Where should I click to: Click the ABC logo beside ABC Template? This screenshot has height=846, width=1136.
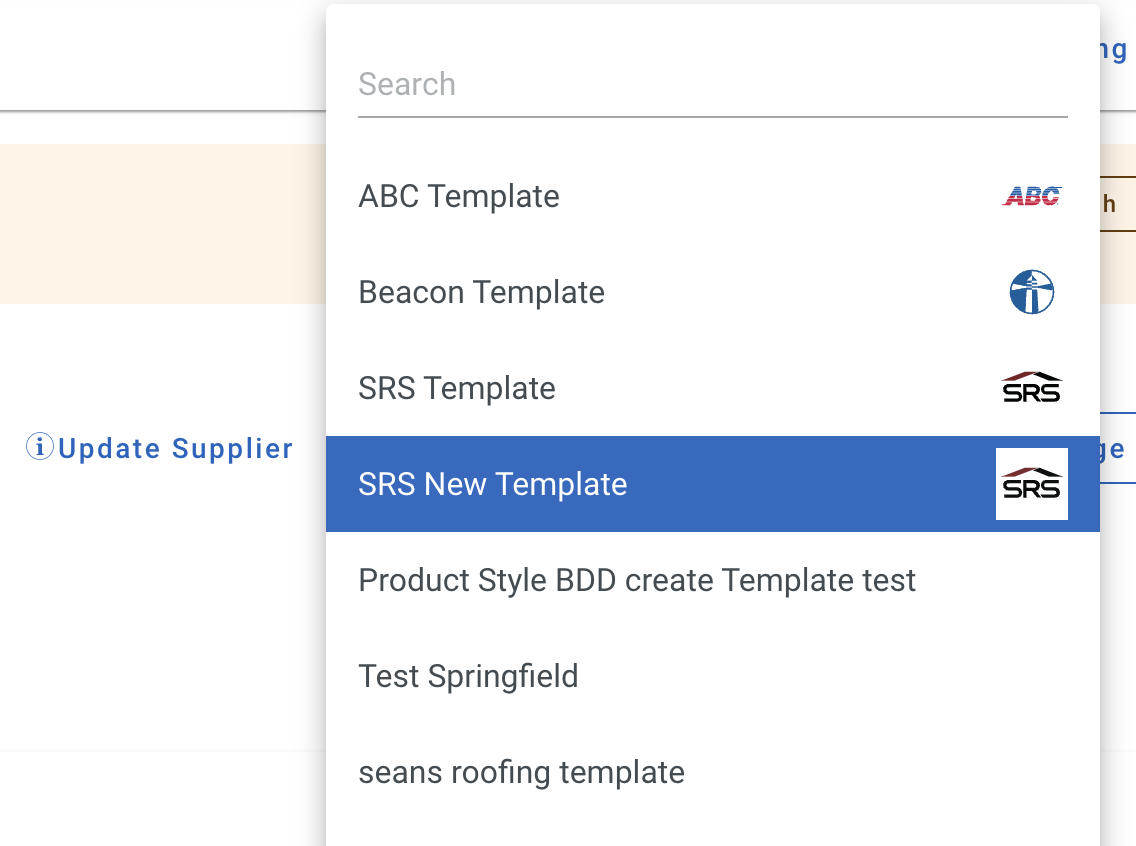tap(1031, 196)
